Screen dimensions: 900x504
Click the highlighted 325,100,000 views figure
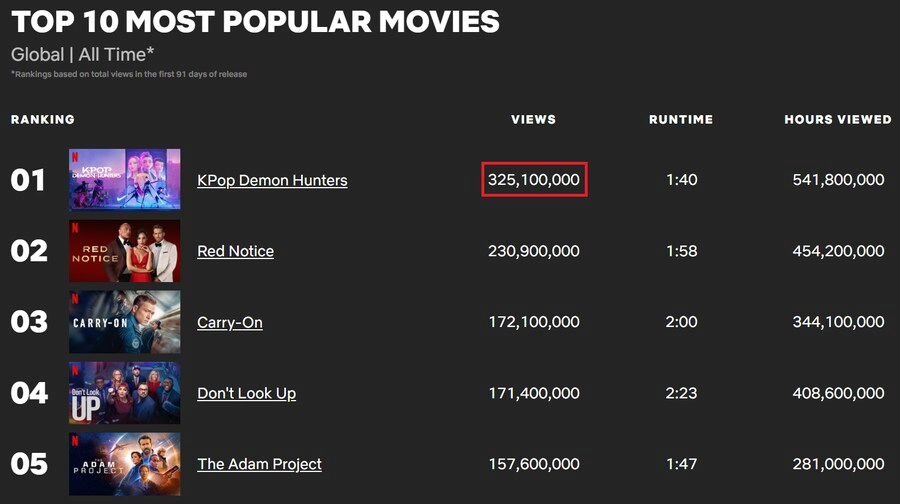[x=534, y=180]
